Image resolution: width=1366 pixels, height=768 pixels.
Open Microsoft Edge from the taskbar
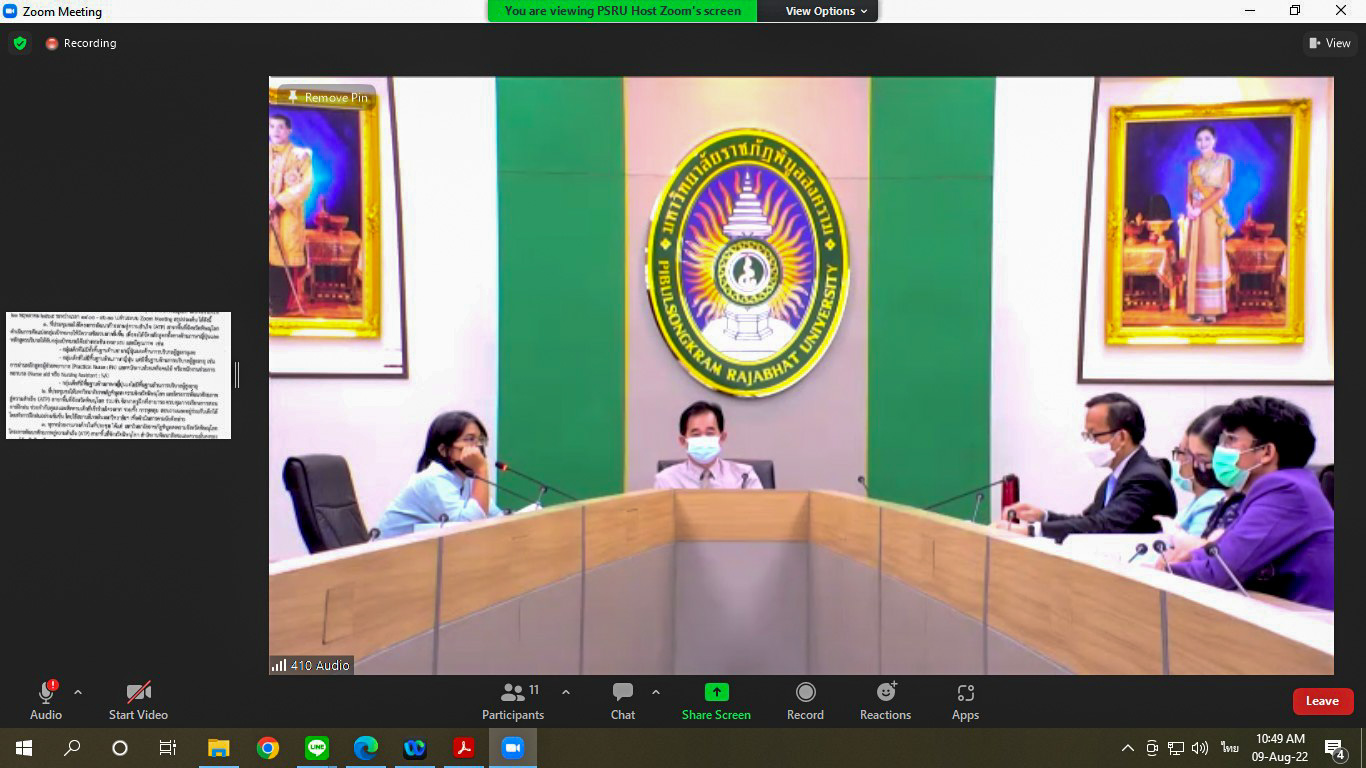[365, 748]
